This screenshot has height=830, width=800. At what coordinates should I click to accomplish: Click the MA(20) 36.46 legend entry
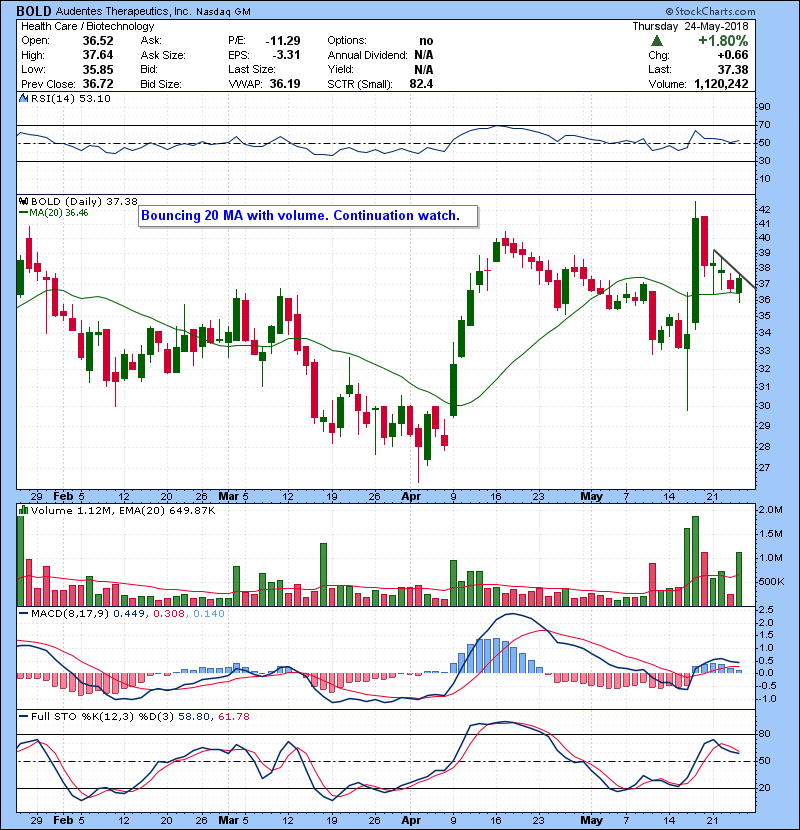tap(59, 213)
